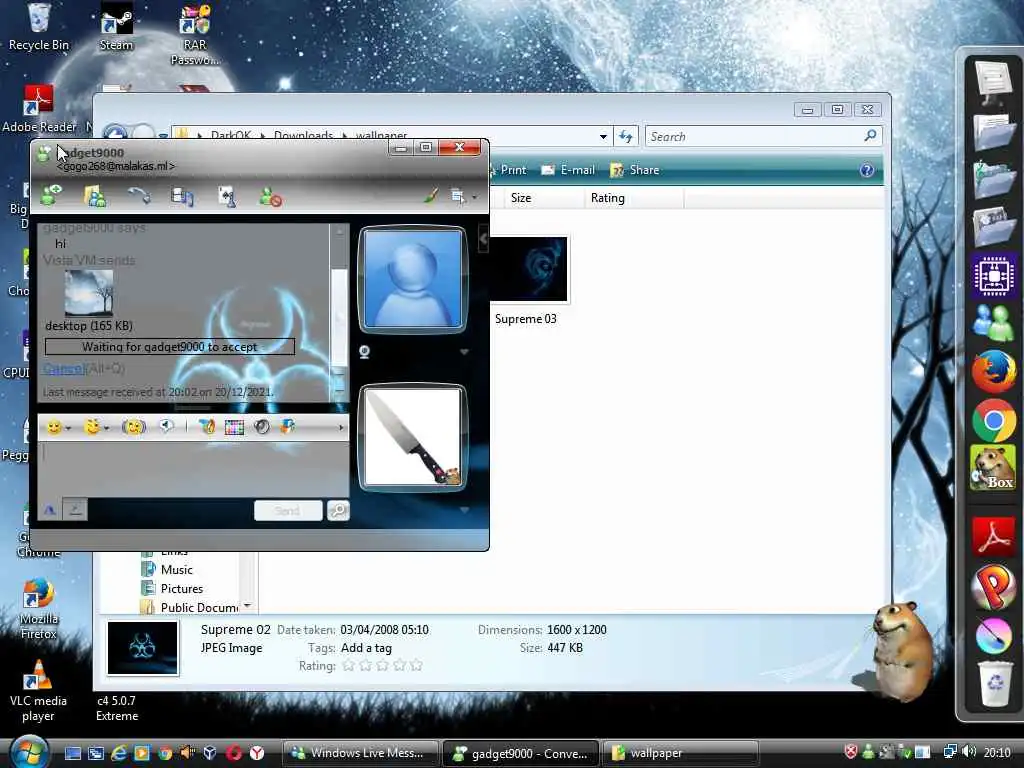The image size is (1024, 768).
Task: Open the show menu icon in conversation toolbar
Action: pos(460,196)
